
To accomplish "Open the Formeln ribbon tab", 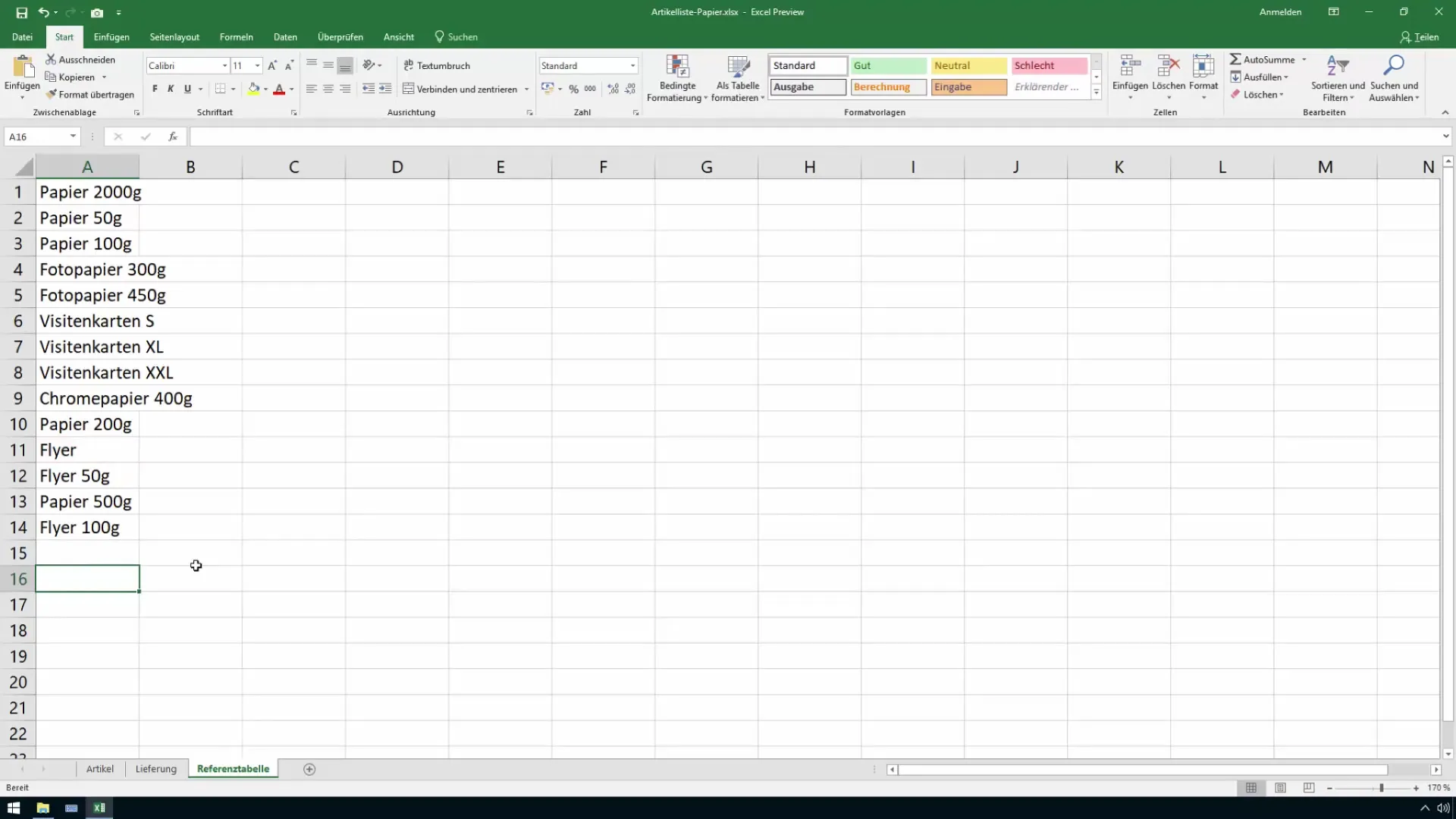I will [x=236, y=36].
